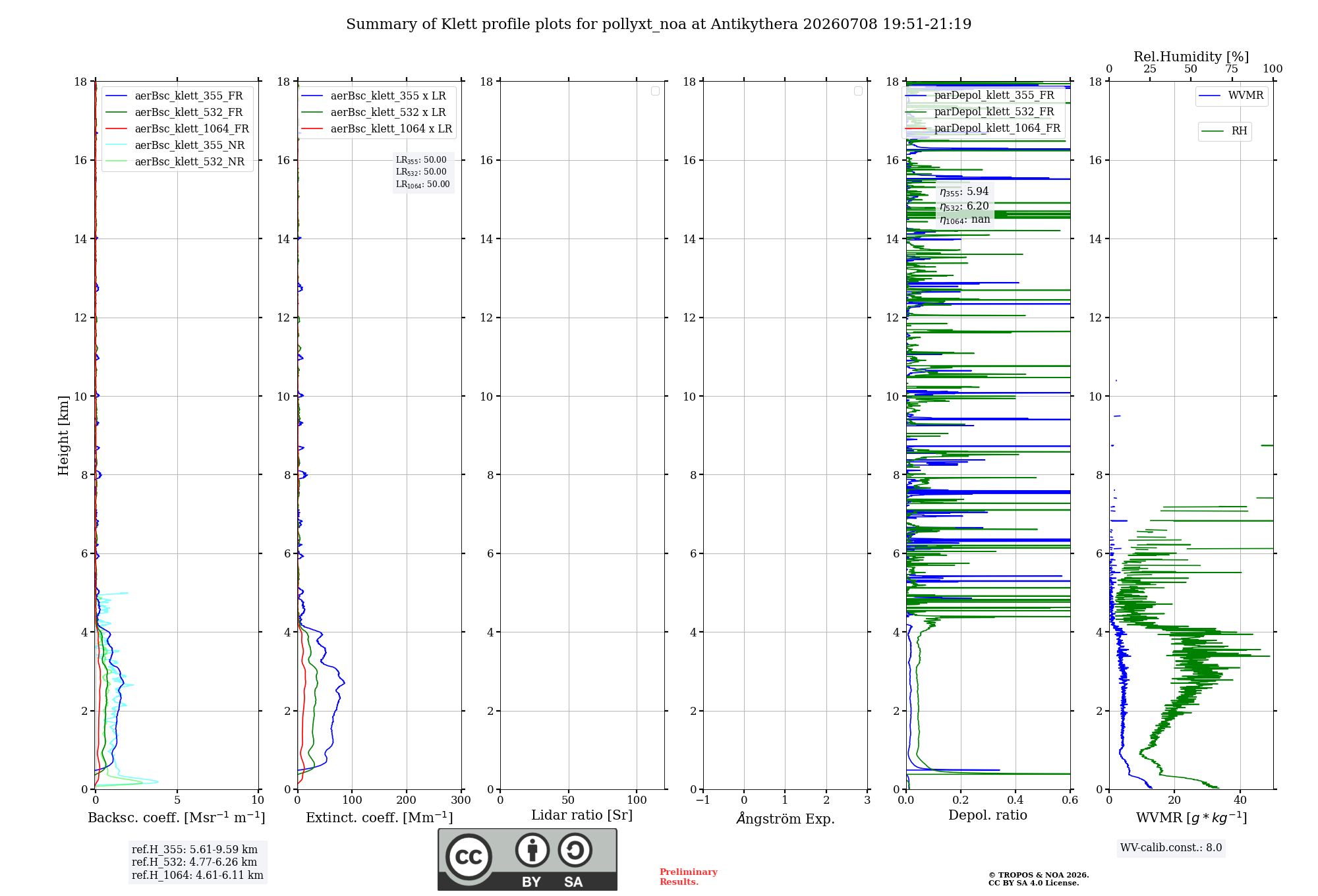Click the TROPOS & NOA 2026 copyright text

pos(1039,875)
